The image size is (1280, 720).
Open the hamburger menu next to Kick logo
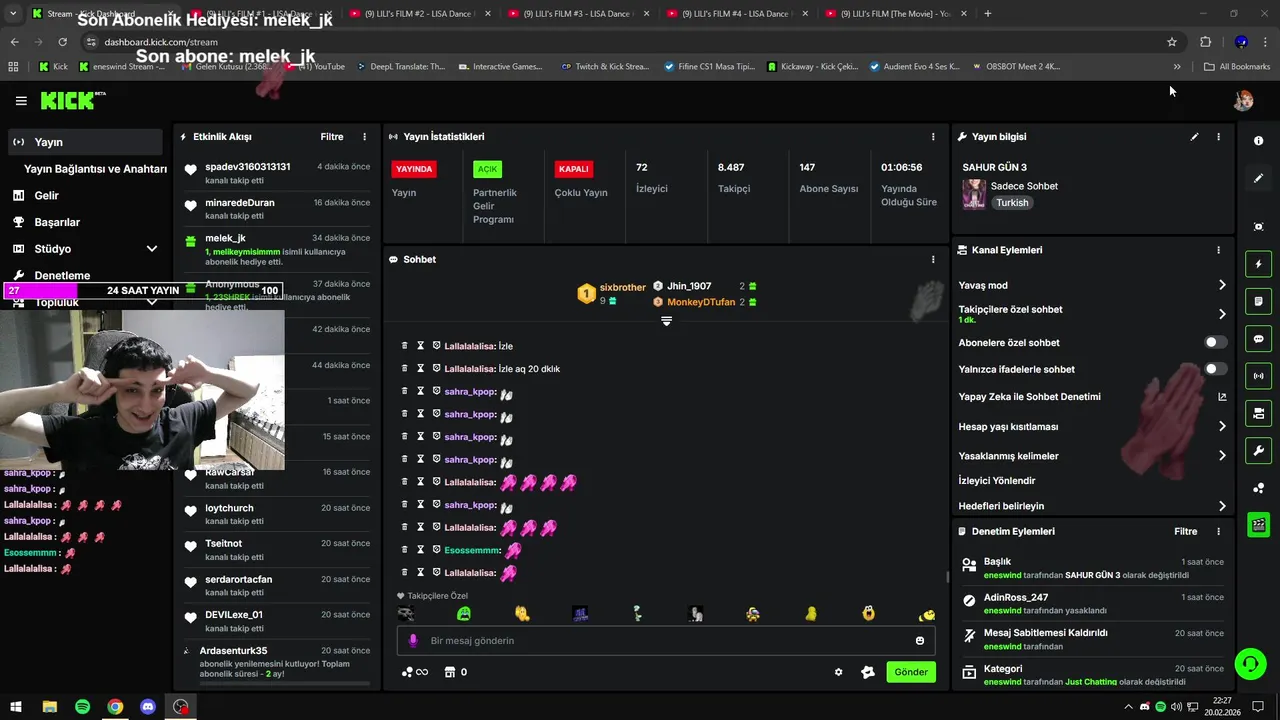(21, 101)
